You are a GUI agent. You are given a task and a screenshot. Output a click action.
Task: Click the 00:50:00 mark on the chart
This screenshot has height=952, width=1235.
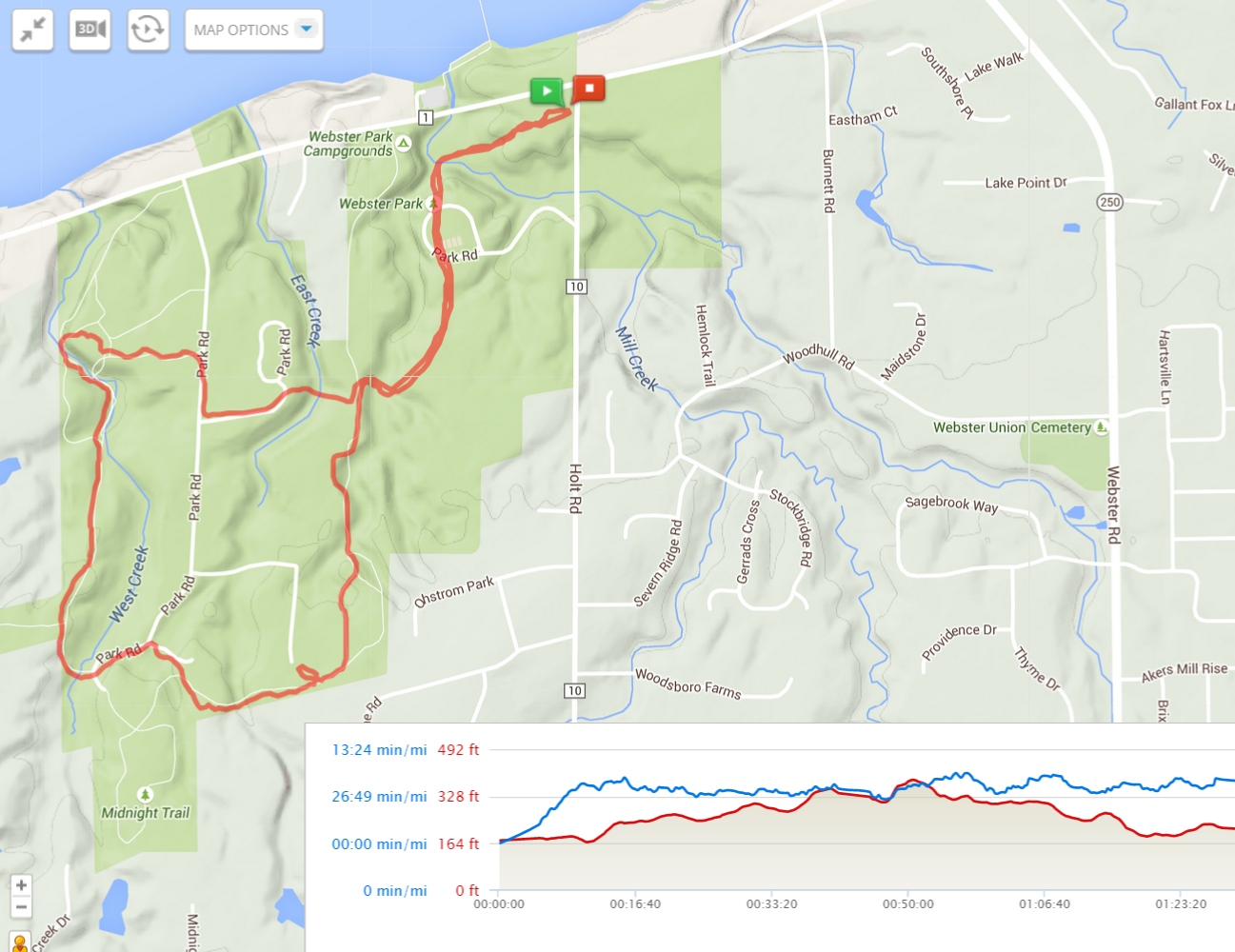tap(907, 903)
